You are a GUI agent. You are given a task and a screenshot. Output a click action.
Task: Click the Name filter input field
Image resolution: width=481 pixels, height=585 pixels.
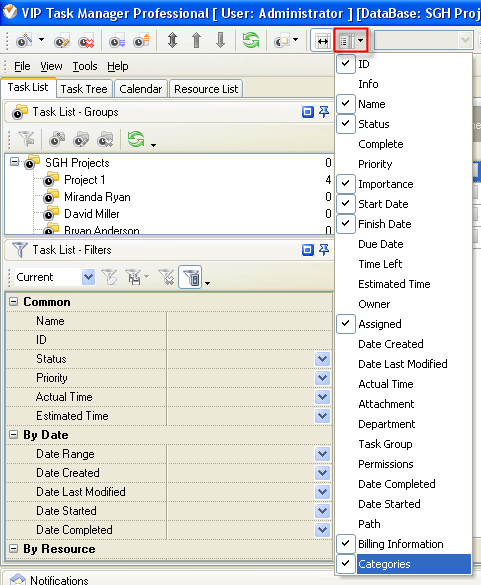click(249, 321)
